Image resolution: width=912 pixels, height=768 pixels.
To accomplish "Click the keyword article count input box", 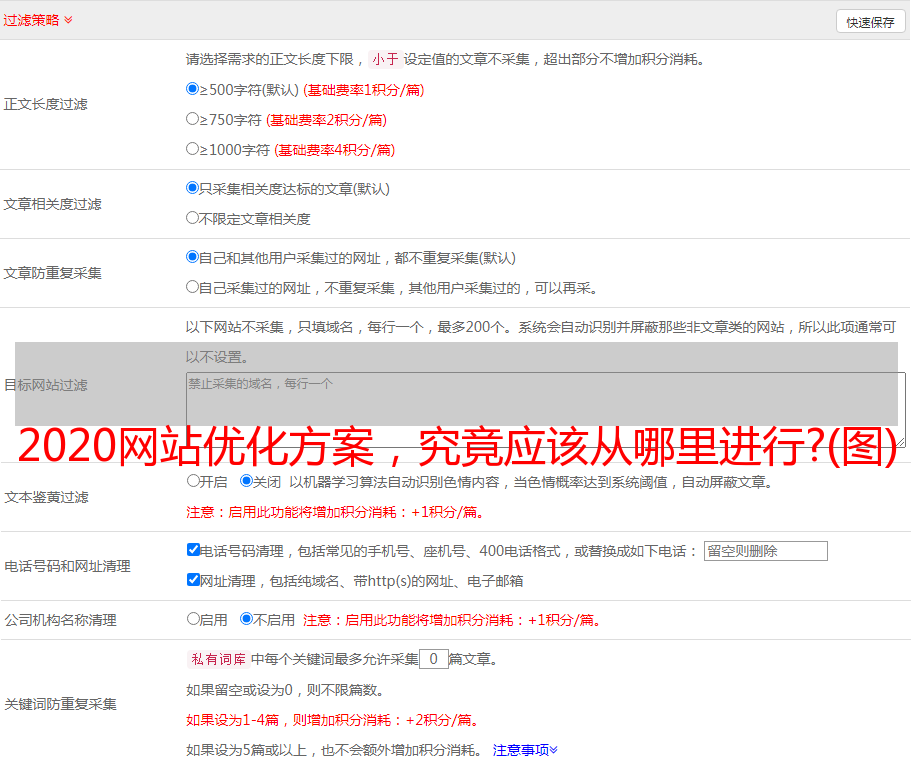I will coord(433,659).
